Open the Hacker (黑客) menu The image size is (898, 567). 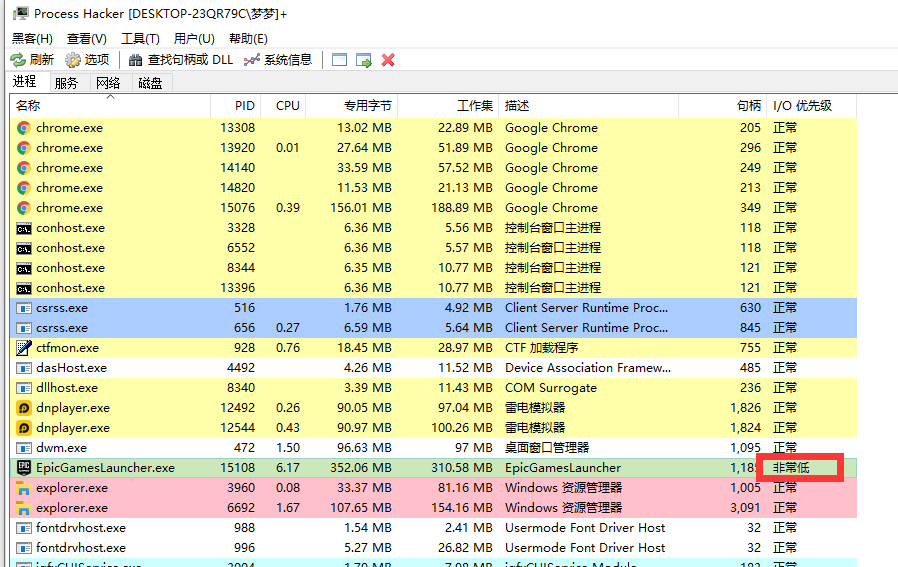[32, 38]
